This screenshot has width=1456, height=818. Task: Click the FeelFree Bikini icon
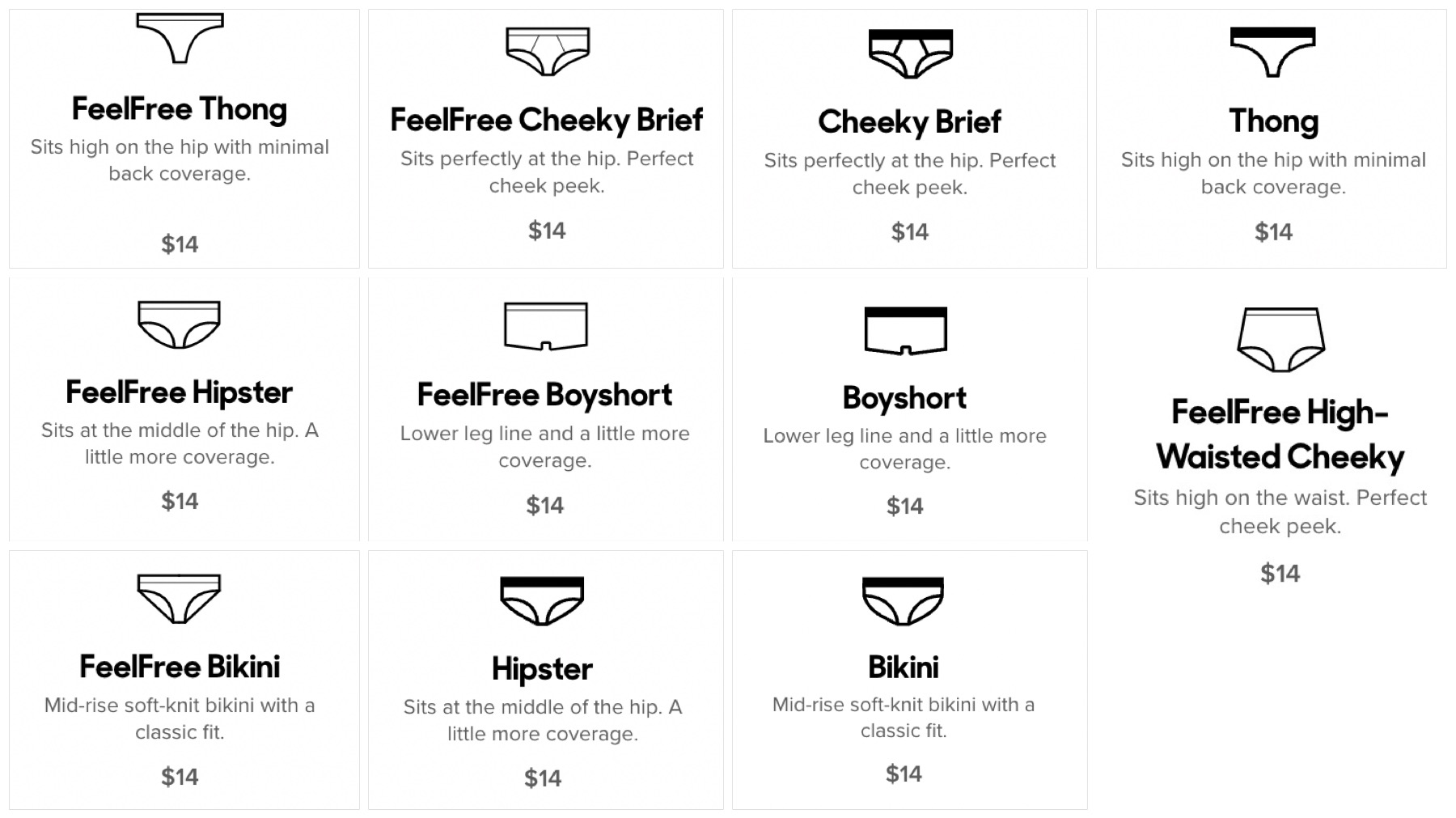coord(179,598)
